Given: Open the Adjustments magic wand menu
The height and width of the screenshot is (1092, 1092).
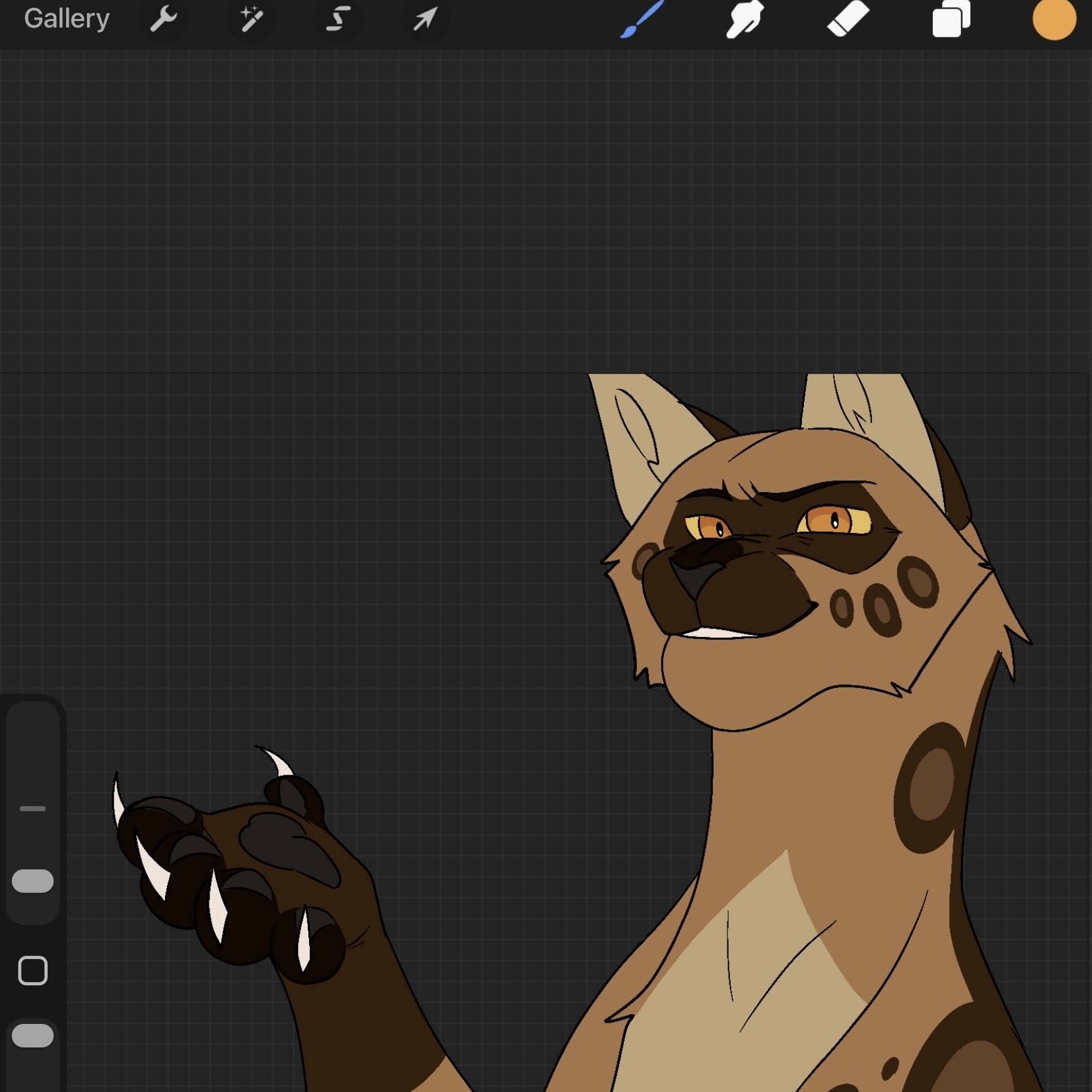Looking at the screenshot, I should [251, 19].
